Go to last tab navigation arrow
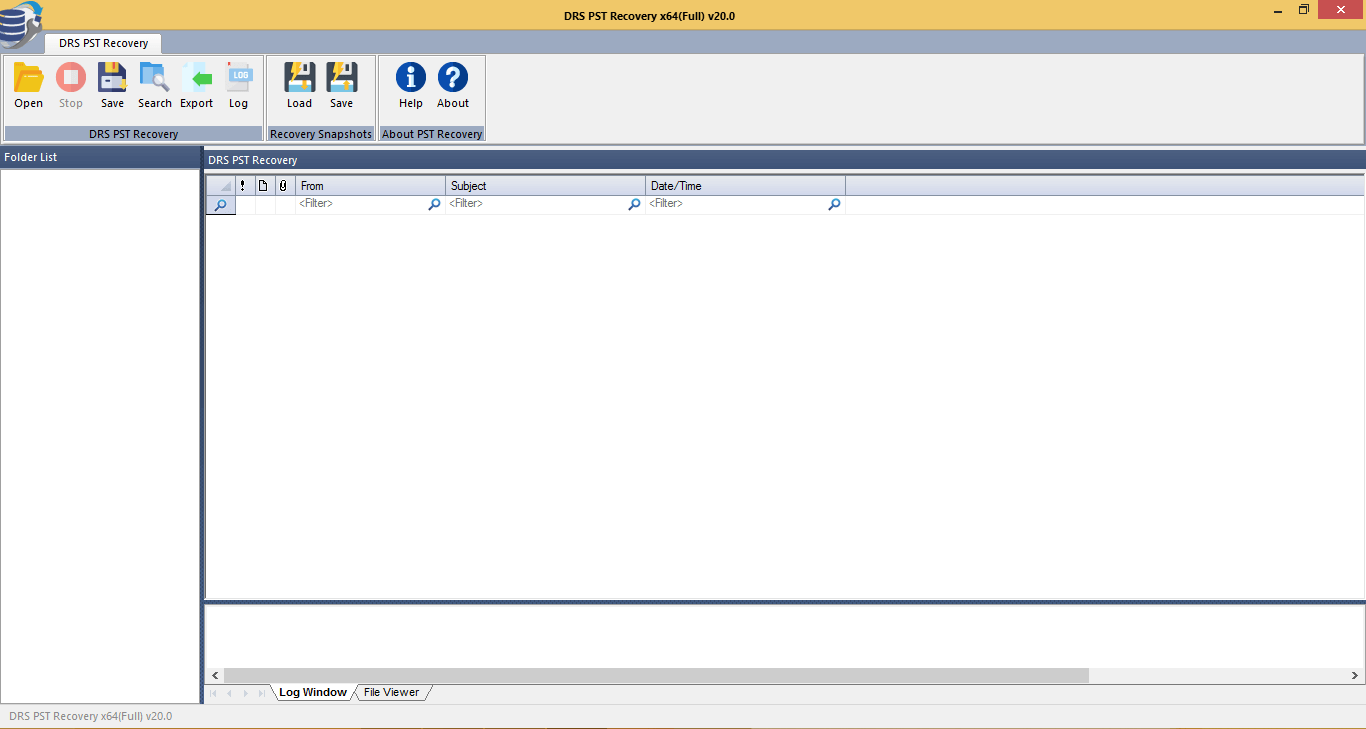Screen dimensions: 1366x729 point(262,693)
